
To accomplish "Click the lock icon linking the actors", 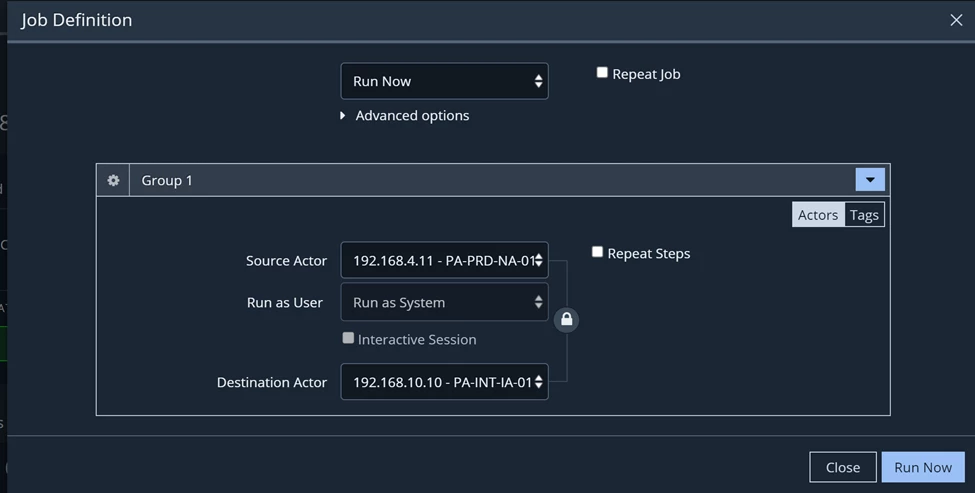I will pos(566,320).
